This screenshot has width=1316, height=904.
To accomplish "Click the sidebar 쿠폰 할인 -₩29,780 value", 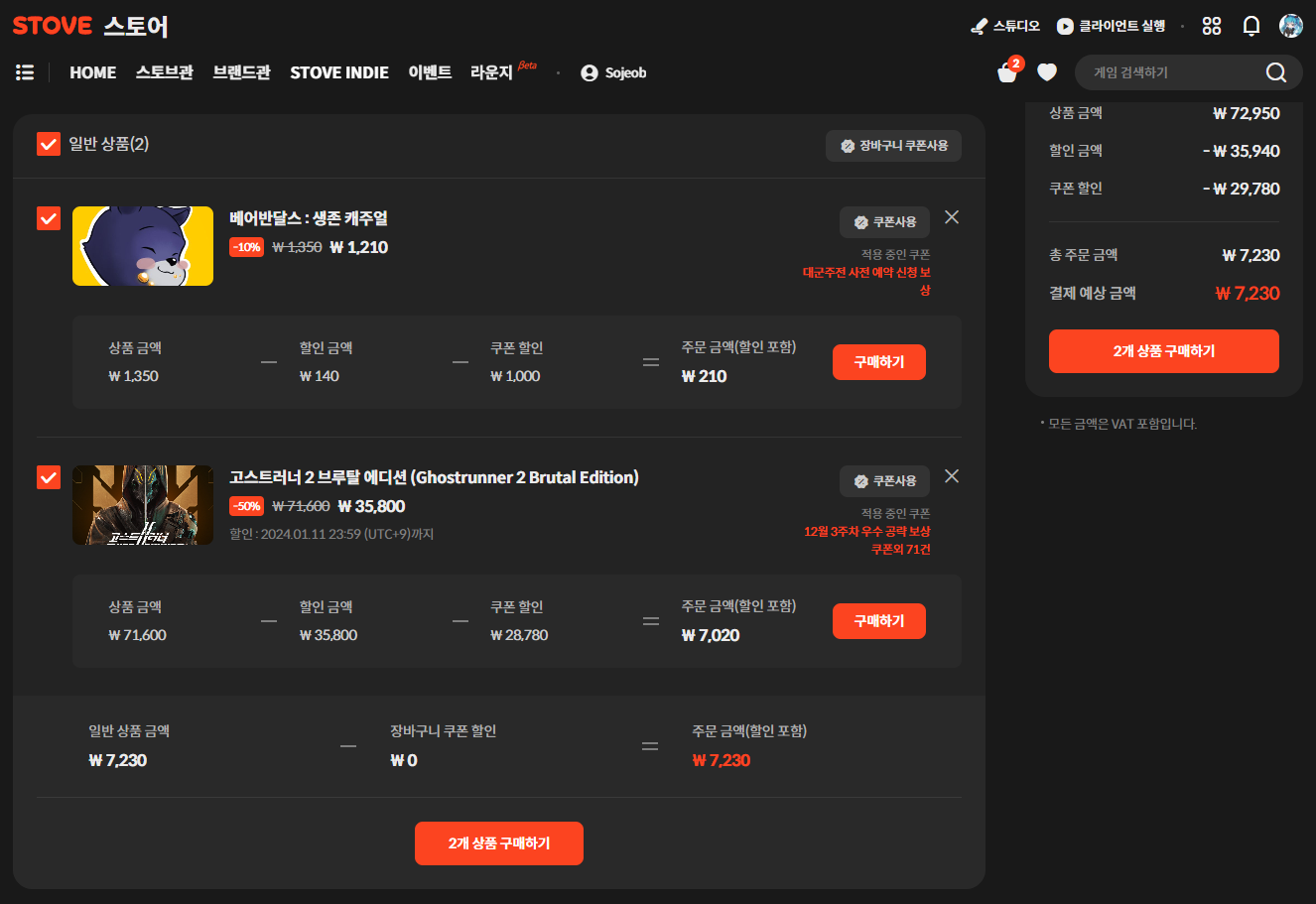I will pyautogui.click(x=1241, y=189).
